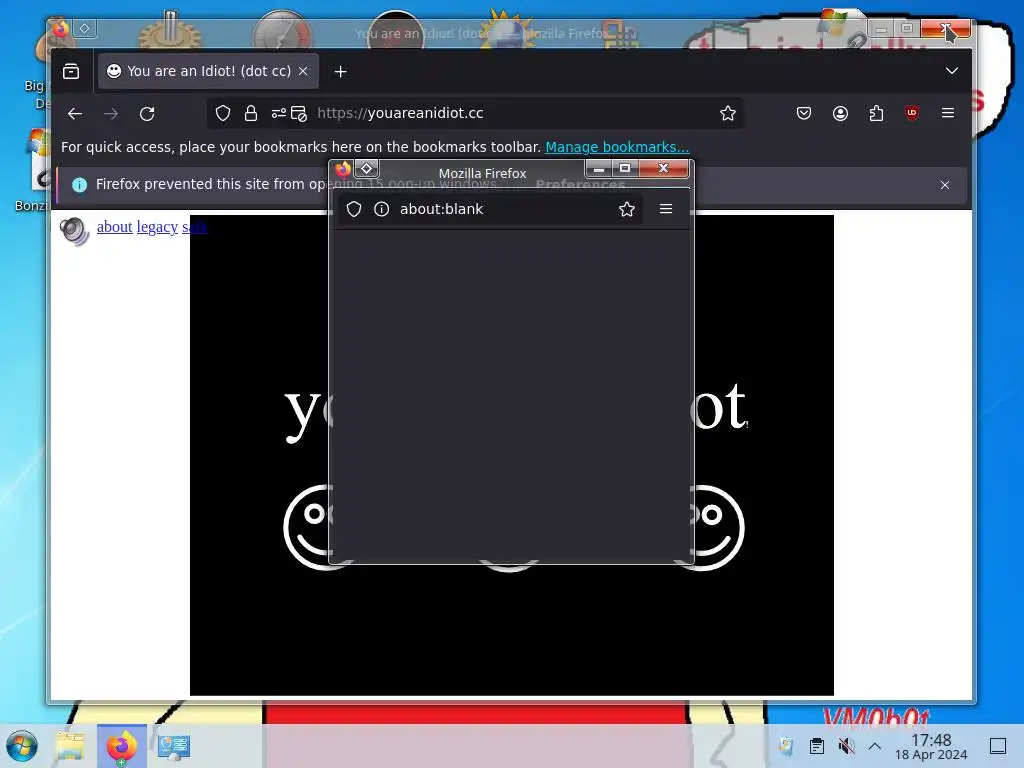This screenshot has width=1024, height=768.
Task: Open the blocked pop-up icon in the address bar
Action: point(298,114)
